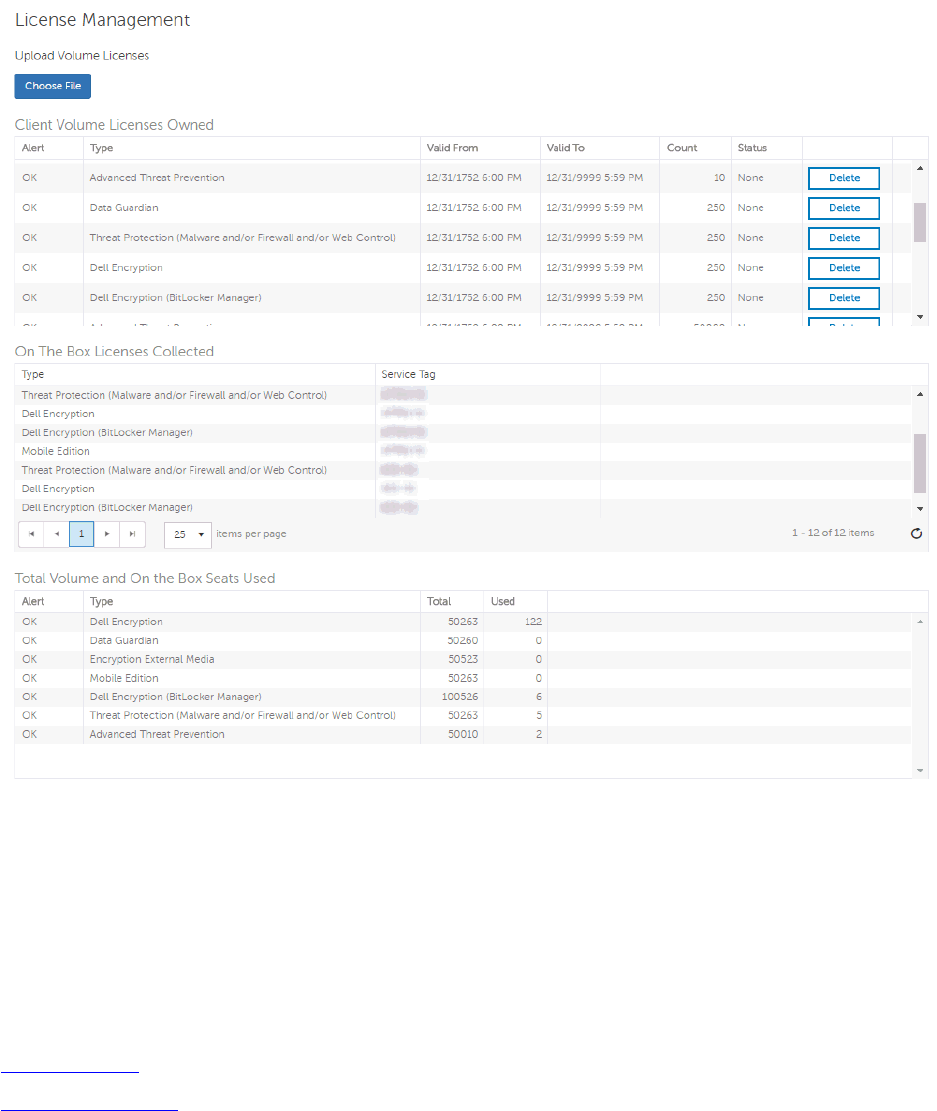The image size is (937, 1111).
Task: Select Data Guardian row in totals table
Action: click(463, 641)
